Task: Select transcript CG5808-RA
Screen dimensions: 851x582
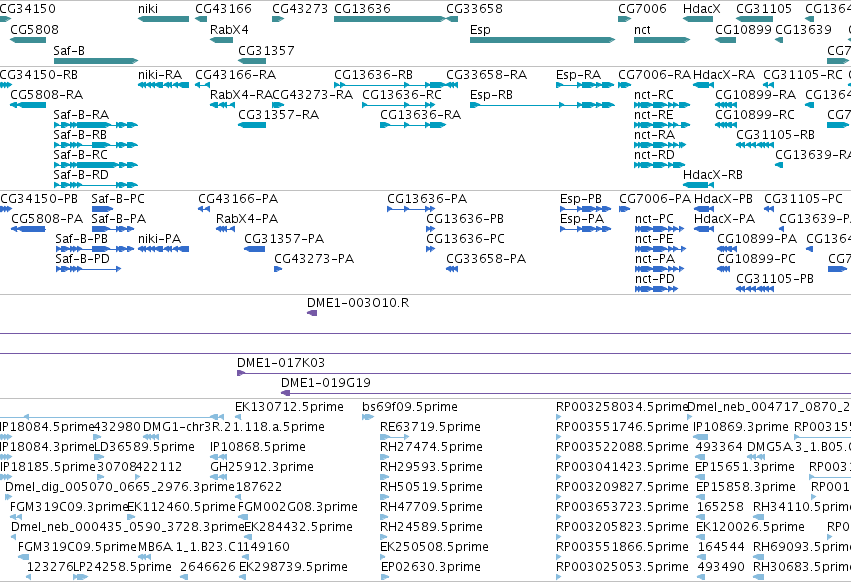Action: click(28, 105)
